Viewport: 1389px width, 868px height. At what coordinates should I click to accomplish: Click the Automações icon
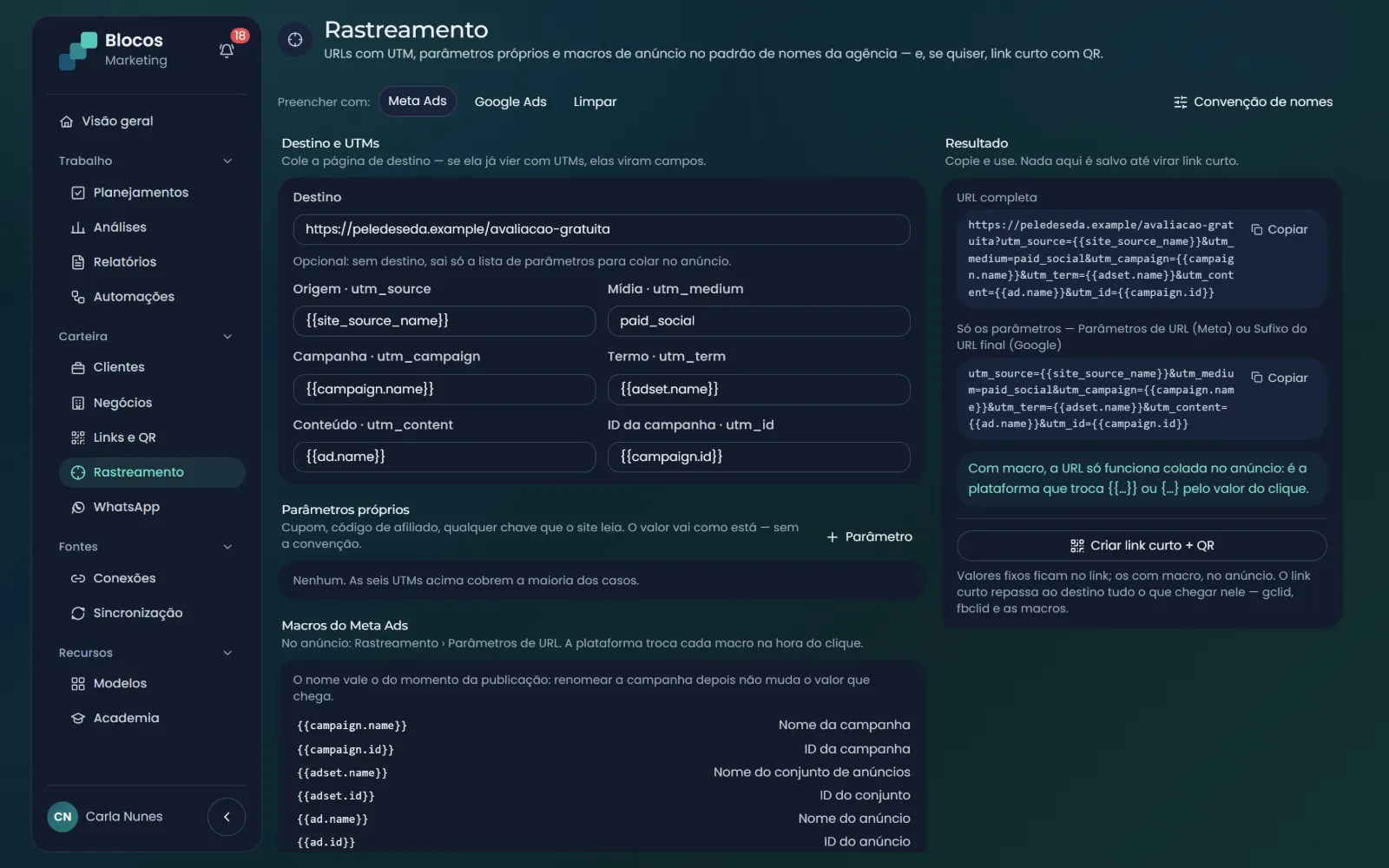point(78,297)
